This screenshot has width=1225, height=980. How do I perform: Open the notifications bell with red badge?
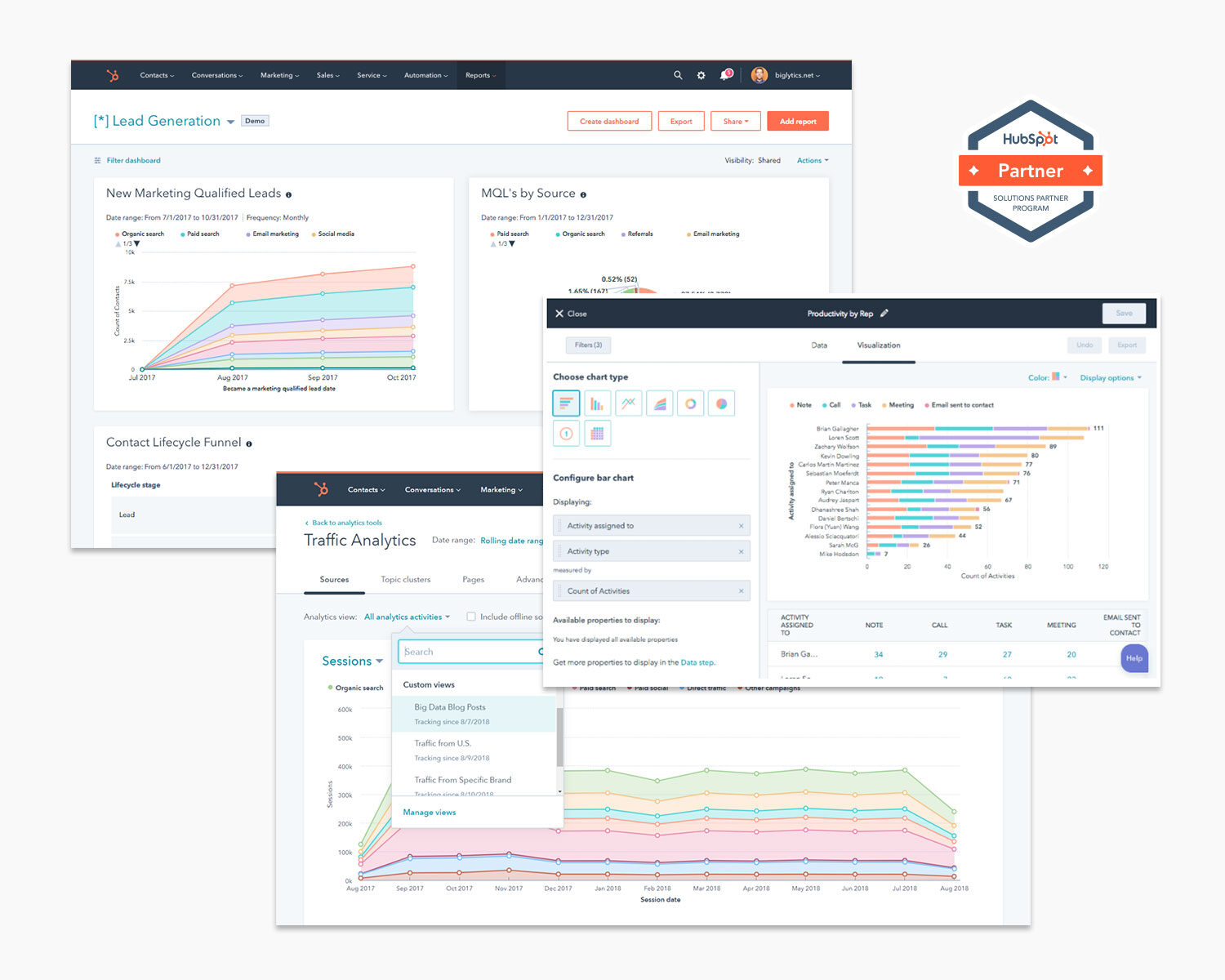tap(725, 75)
